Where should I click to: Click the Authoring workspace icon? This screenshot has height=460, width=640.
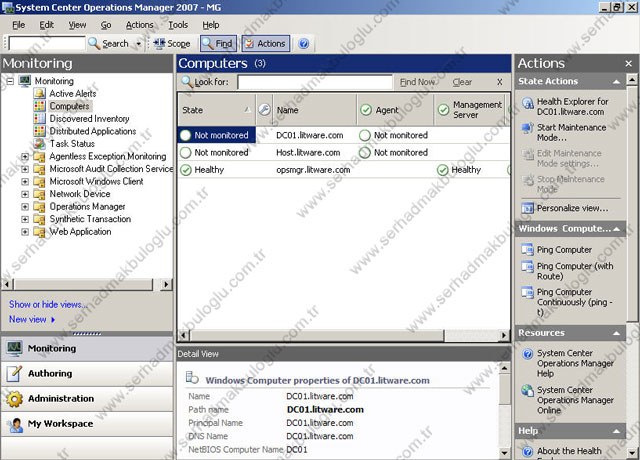tap(14, 373)
